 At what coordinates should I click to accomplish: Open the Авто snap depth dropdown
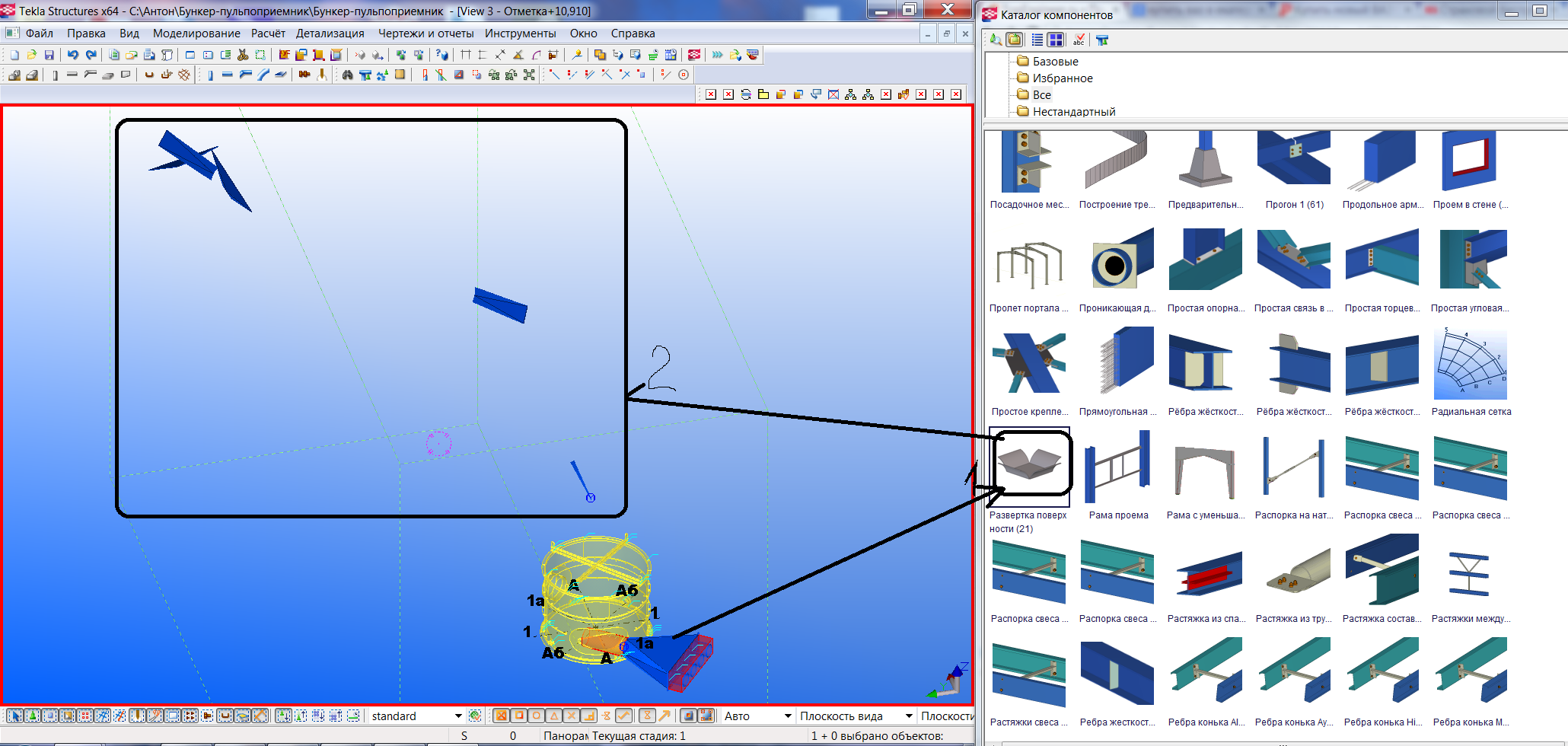(x=787, y=716)
